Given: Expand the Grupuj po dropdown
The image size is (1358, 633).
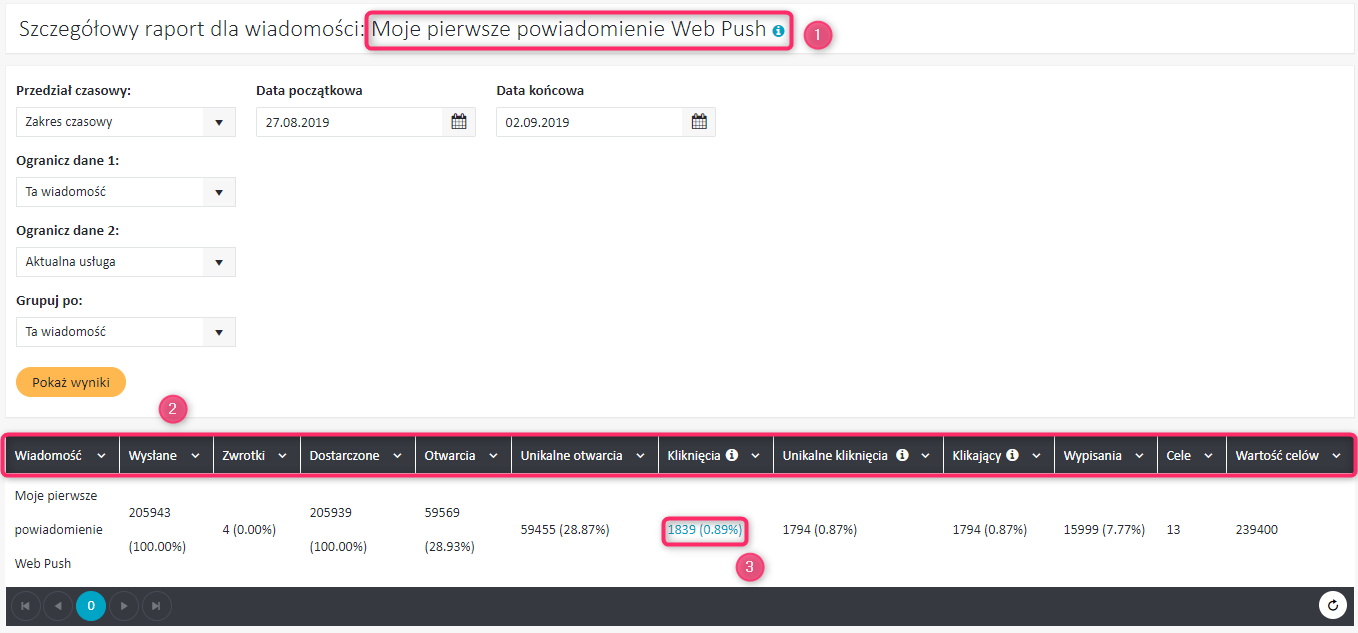Looking at the screenshot, I should (x=219, y=332).
